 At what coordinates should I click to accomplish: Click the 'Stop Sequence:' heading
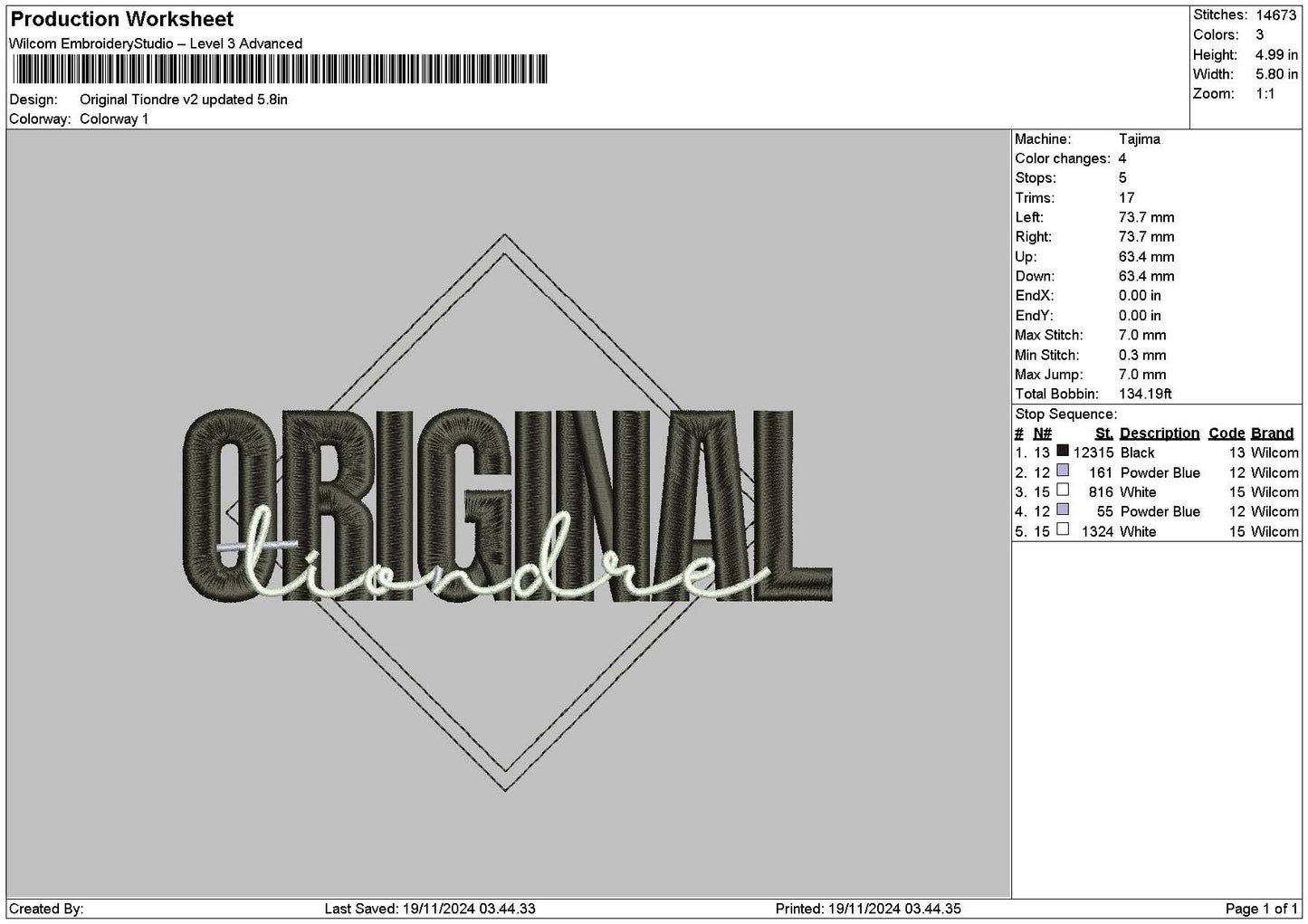1065,414
